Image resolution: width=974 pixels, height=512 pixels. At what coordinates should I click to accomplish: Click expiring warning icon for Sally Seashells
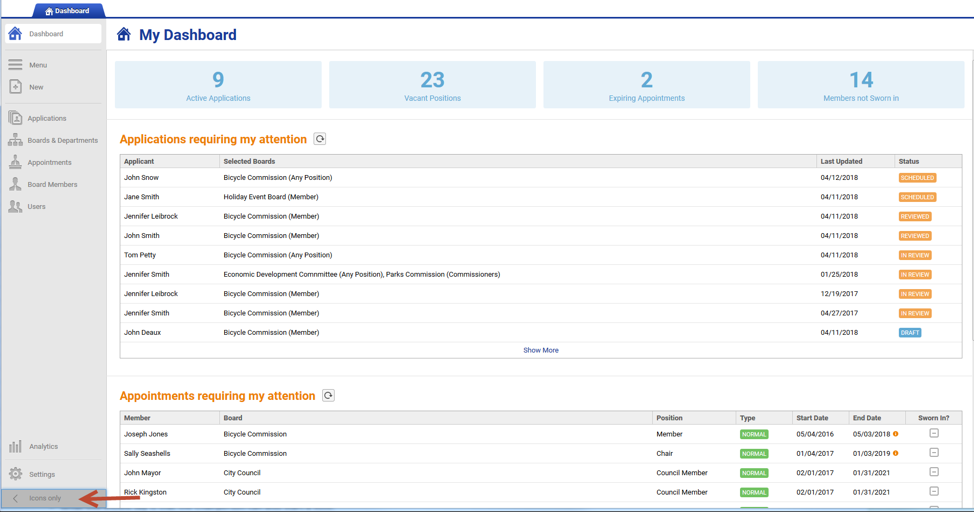(x=896, y=453)
